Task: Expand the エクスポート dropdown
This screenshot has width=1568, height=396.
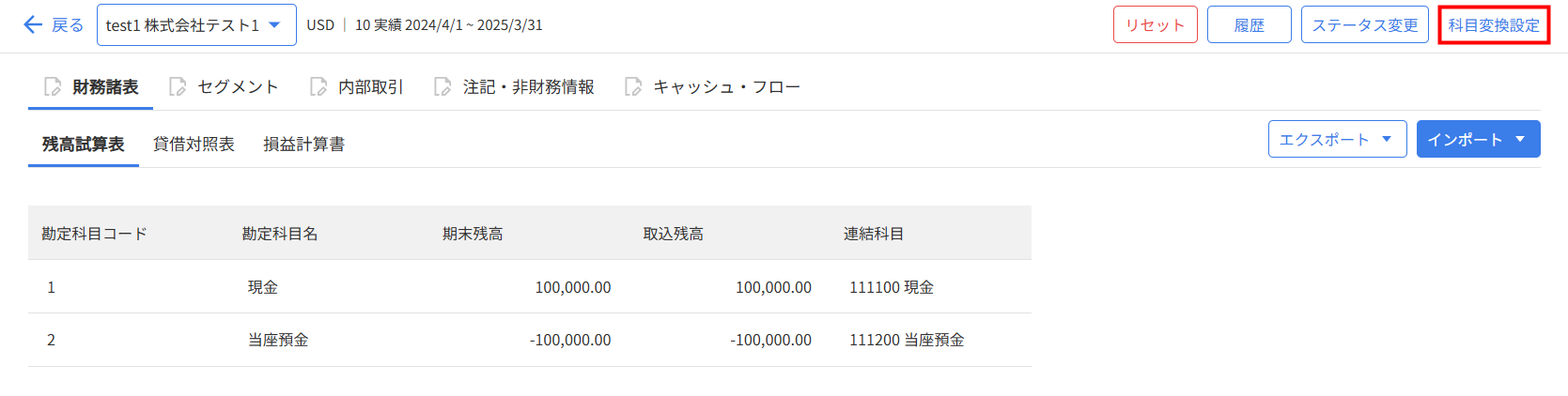Action: [1337, 139]
